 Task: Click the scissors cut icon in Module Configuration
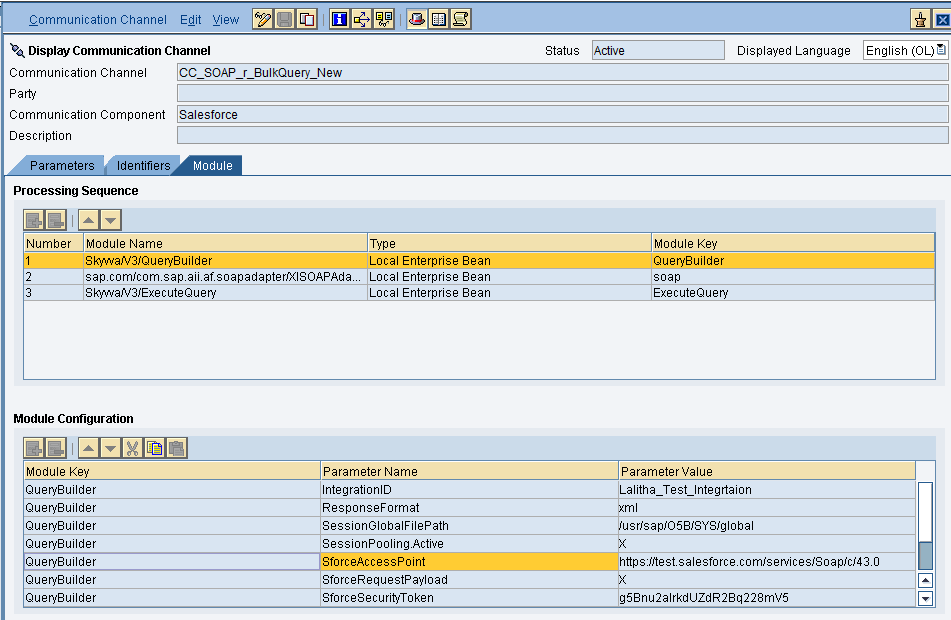coord(133,449)
